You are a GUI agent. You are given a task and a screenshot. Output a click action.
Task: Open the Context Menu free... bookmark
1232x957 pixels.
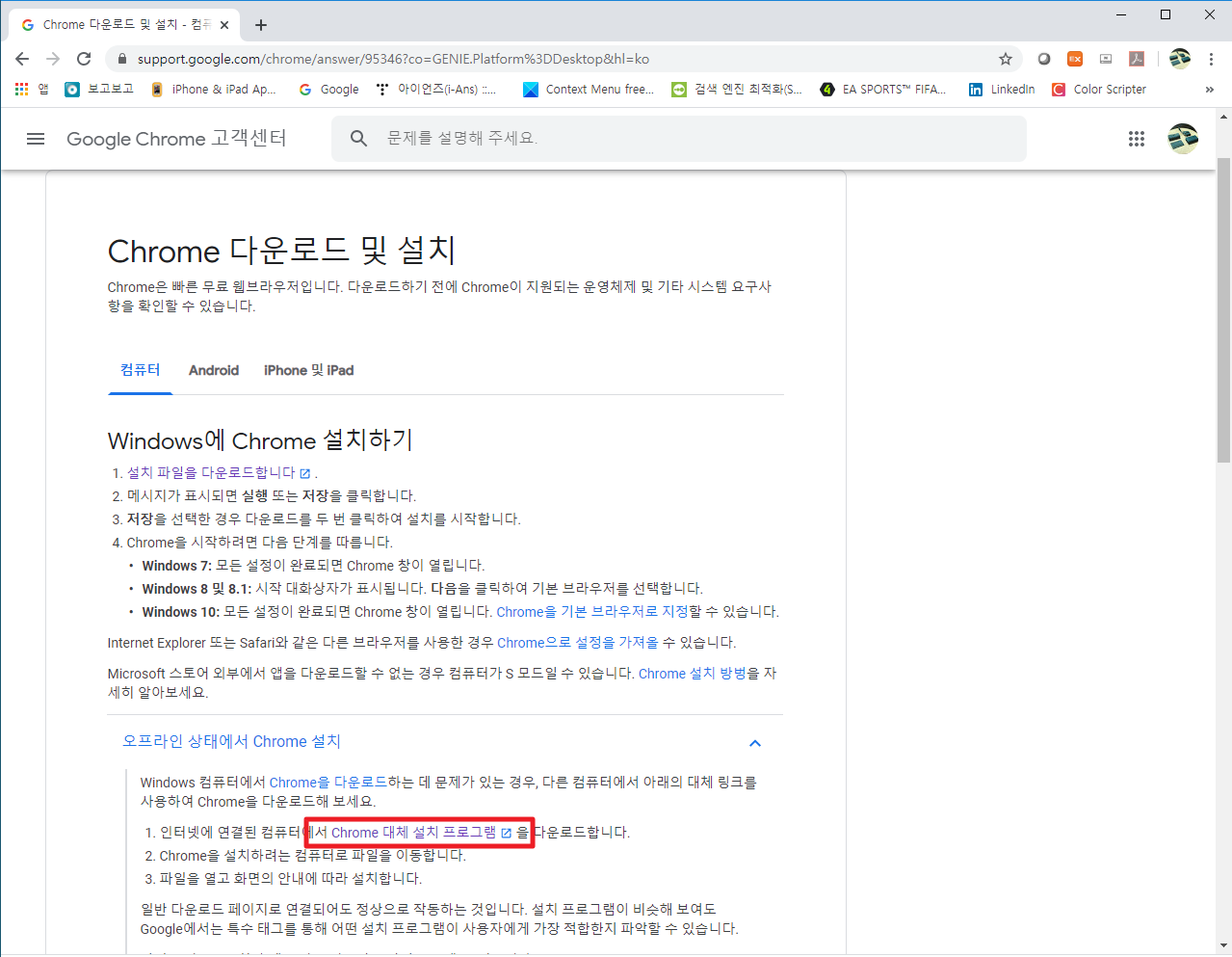[x=589, y=89]
